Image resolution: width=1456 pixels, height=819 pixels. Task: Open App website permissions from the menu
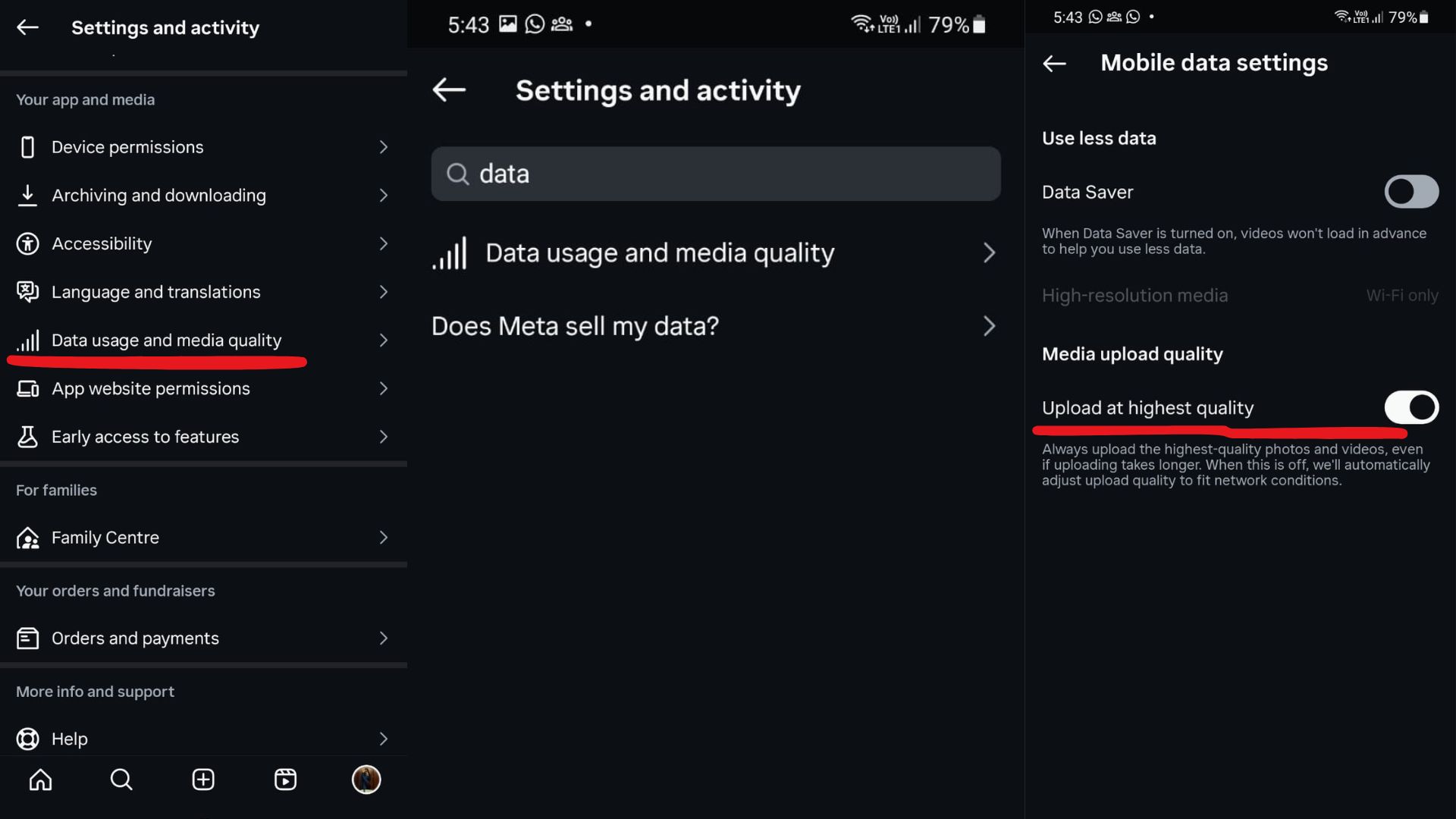coord(150,388)
